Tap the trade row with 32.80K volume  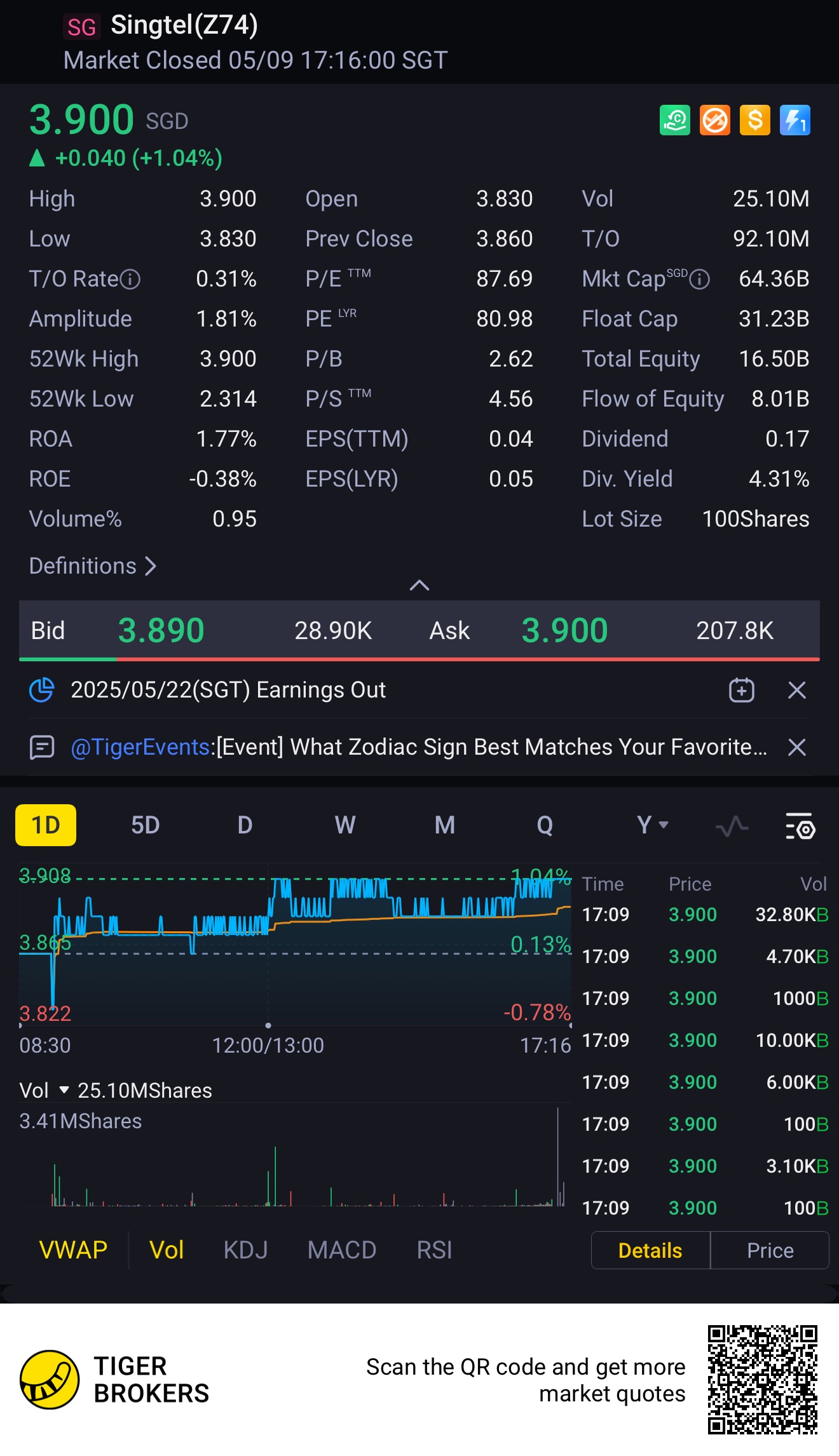(706, 915)
